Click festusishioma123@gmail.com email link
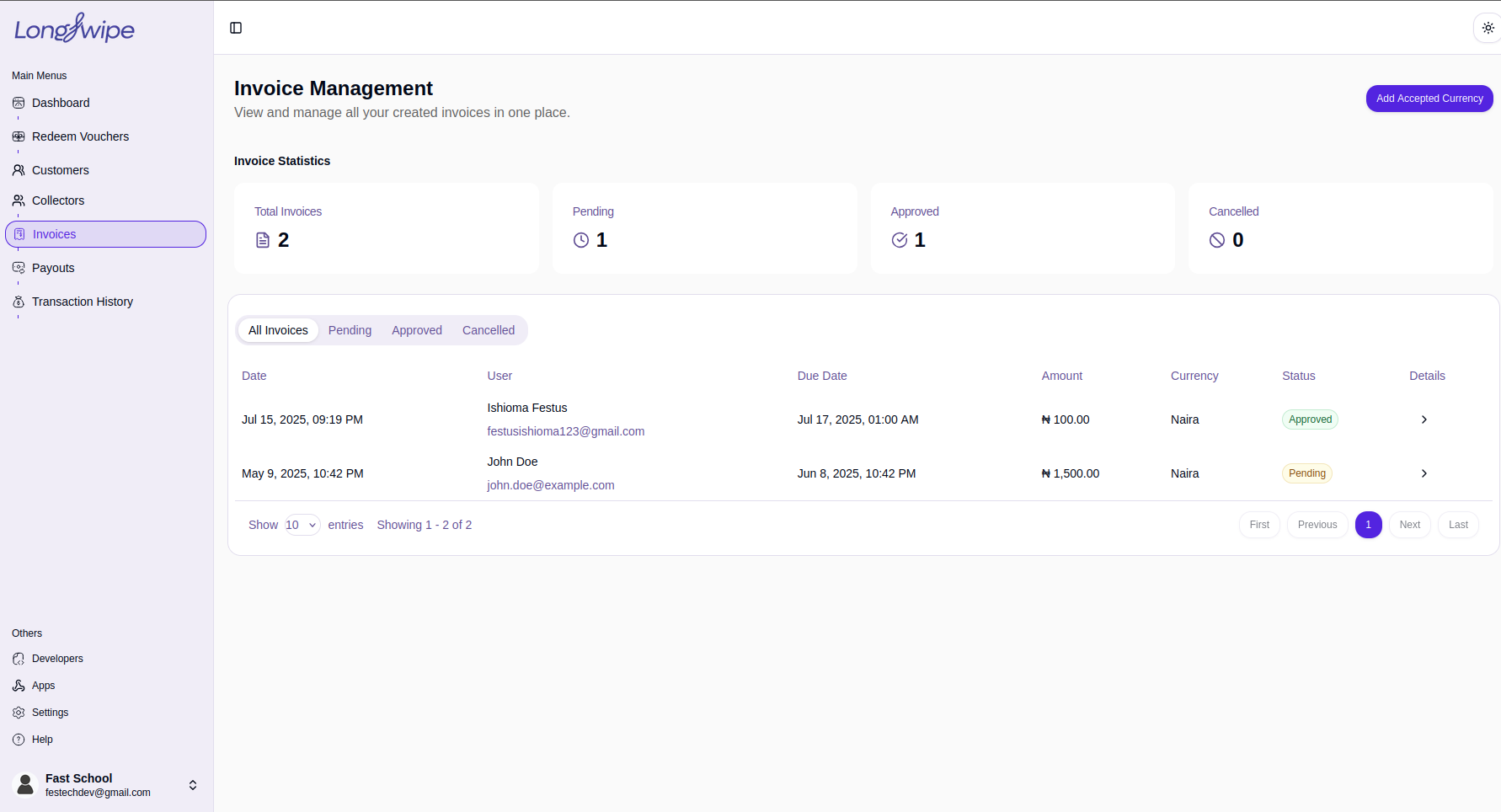 click(x=566, y=431)
